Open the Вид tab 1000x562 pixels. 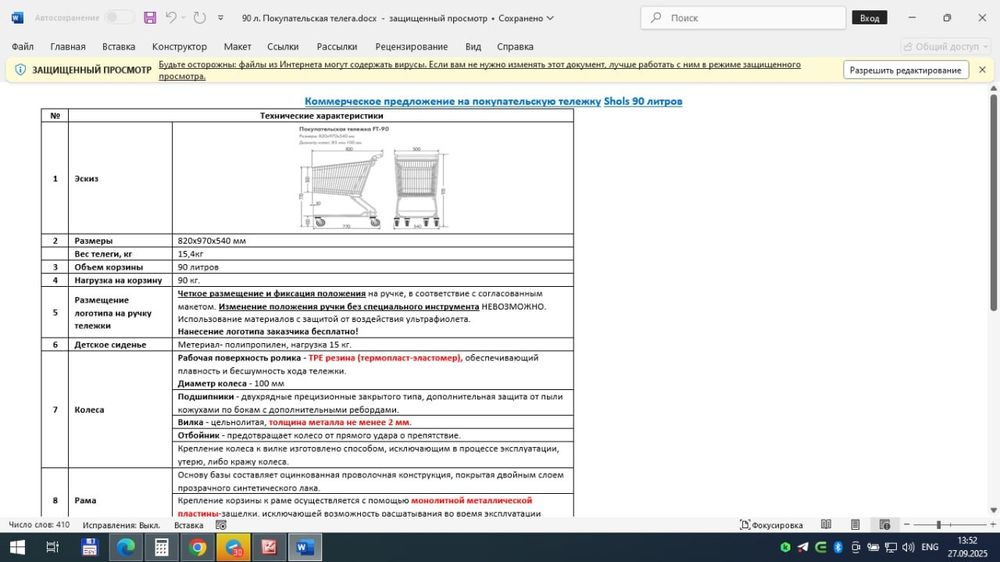[x=473, y=47]
